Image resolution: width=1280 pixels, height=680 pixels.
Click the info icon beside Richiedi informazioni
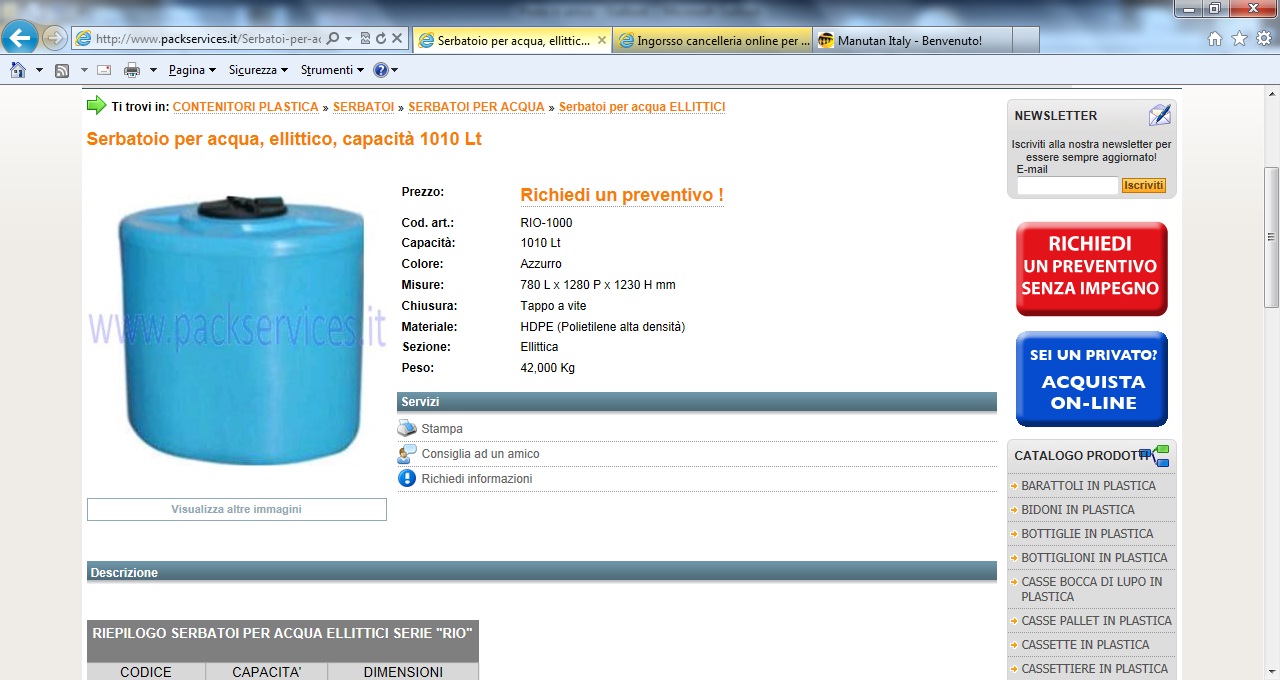coord(407,479)
